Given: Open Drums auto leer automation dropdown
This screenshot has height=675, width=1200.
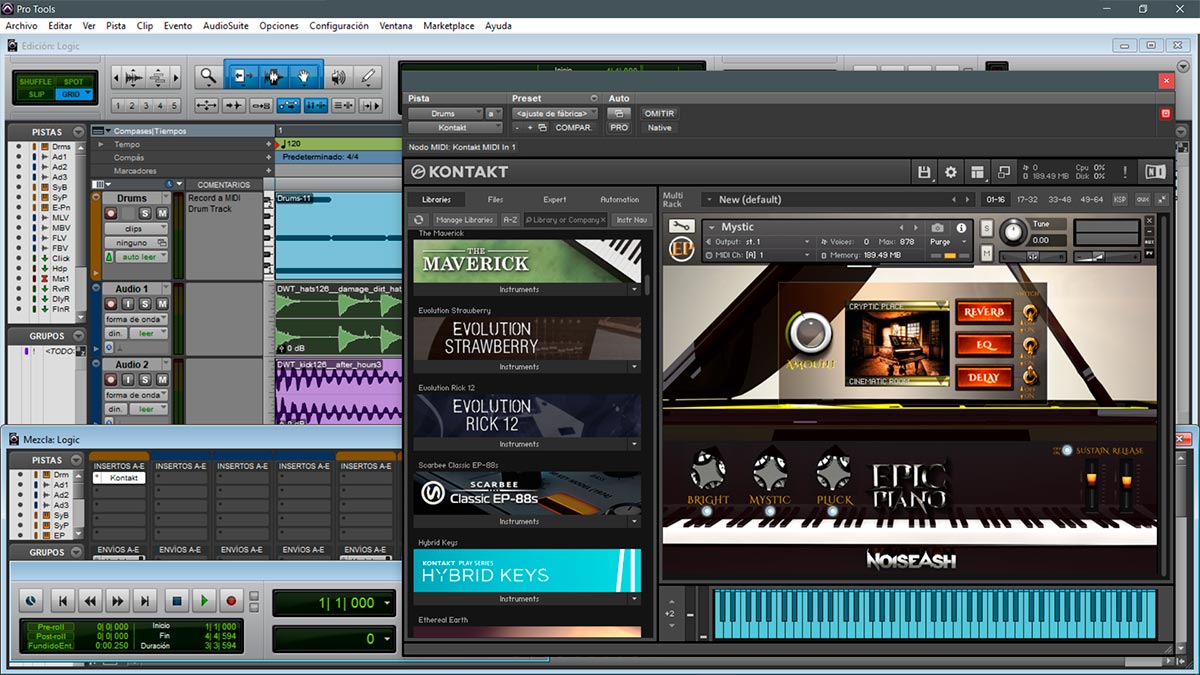Looking at the screenshot, I should [x=143, y=257].
